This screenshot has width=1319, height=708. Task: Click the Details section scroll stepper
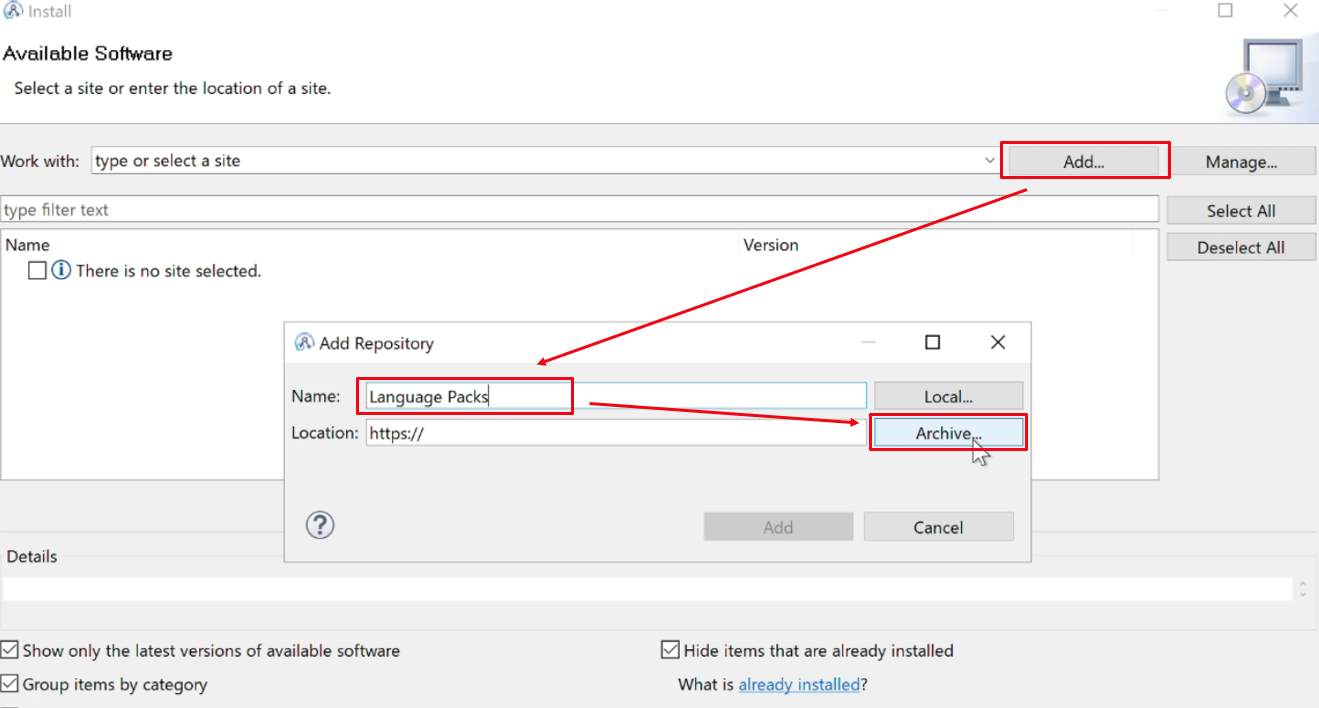1302,588
